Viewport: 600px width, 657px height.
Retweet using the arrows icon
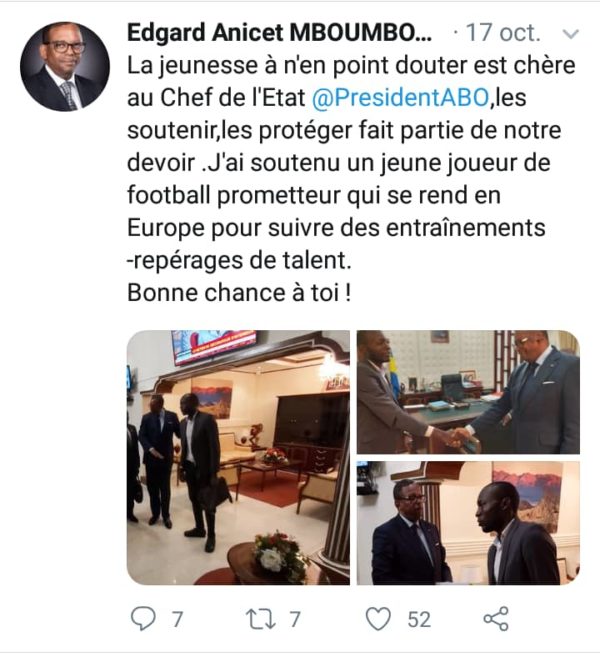click(260, 619)
